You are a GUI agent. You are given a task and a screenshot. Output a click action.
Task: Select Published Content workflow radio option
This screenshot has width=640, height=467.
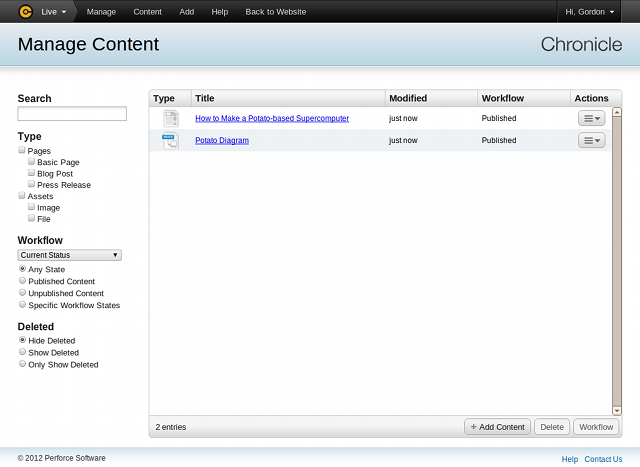(23, 282)
